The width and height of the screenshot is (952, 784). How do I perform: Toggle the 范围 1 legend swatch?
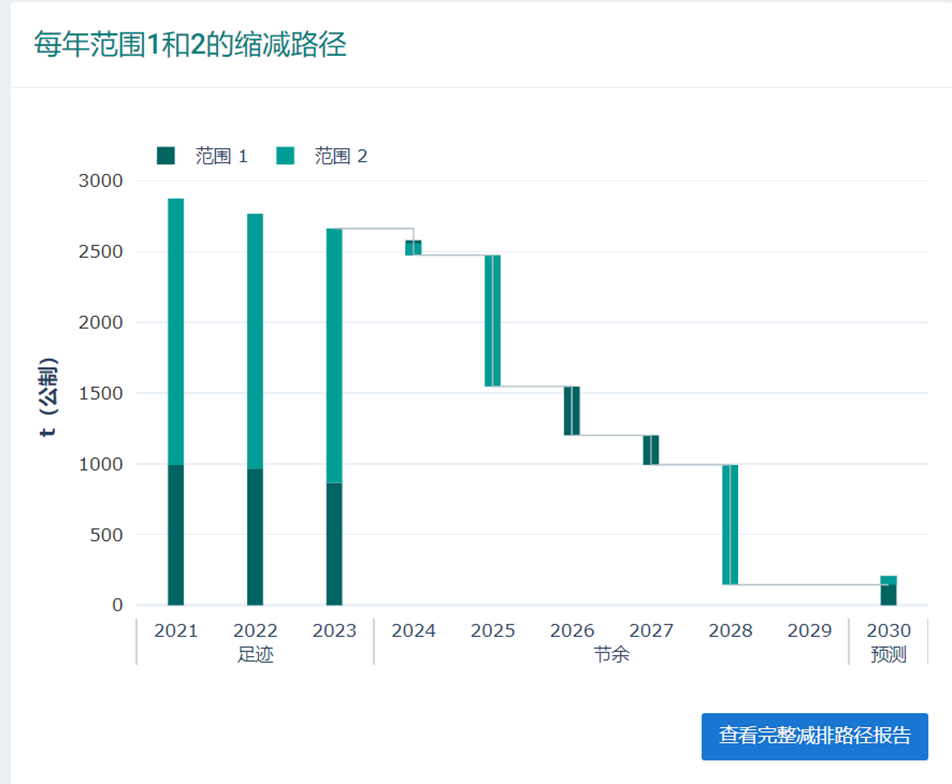166,155
